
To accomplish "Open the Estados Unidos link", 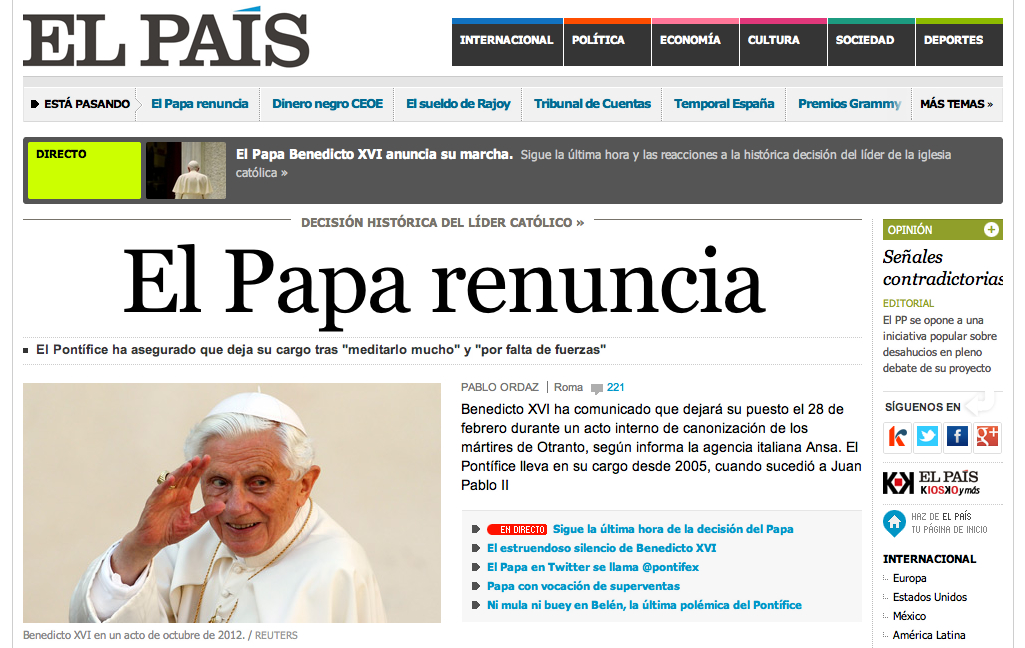I will 930,597.
